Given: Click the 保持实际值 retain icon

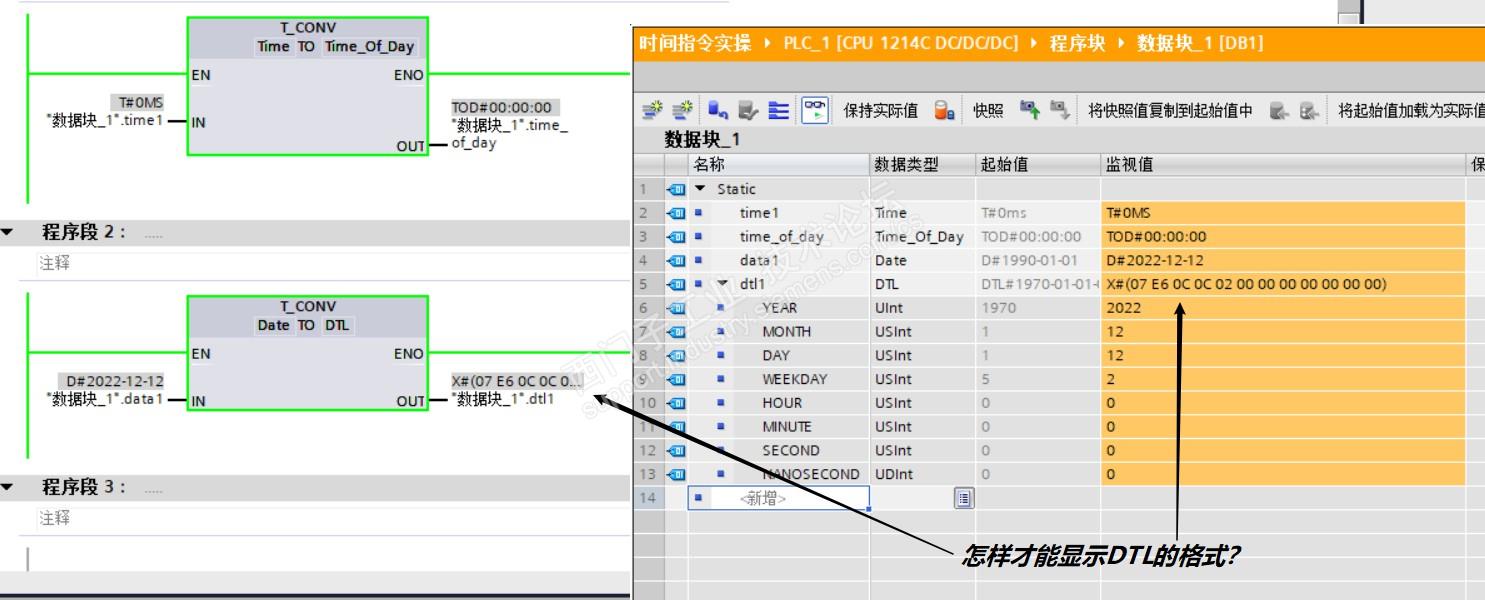Looking at the screenshot, I should [x=944, y=110].
